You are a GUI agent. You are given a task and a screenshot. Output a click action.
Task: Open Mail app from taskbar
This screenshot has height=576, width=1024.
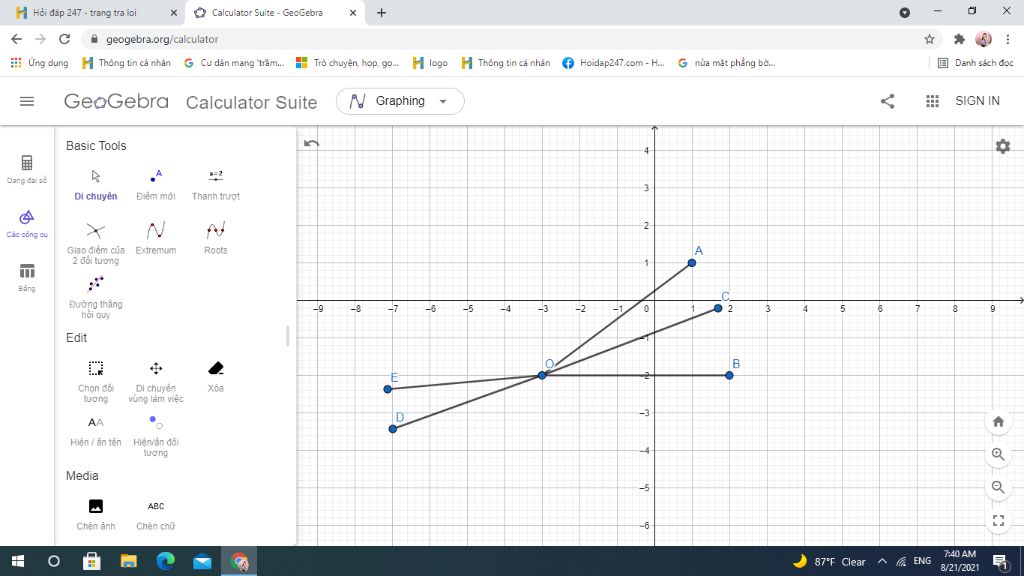click(202, 561)
